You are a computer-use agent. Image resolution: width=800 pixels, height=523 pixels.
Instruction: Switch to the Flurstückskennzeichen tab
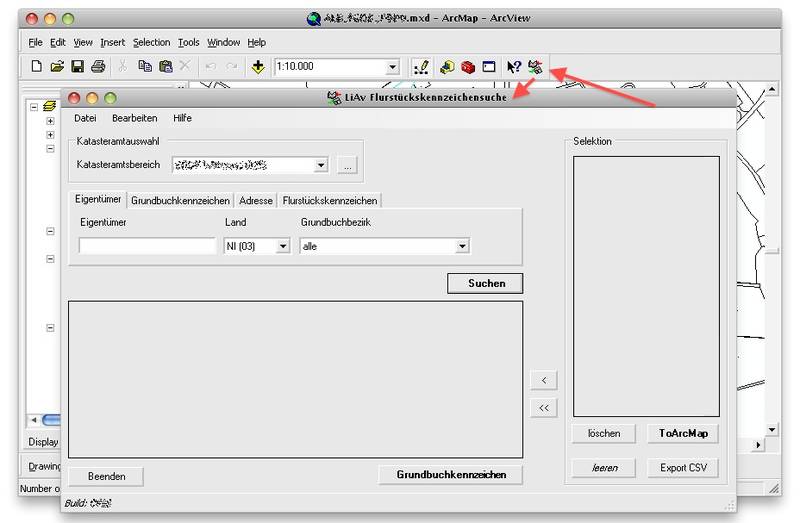click(330, 201)
